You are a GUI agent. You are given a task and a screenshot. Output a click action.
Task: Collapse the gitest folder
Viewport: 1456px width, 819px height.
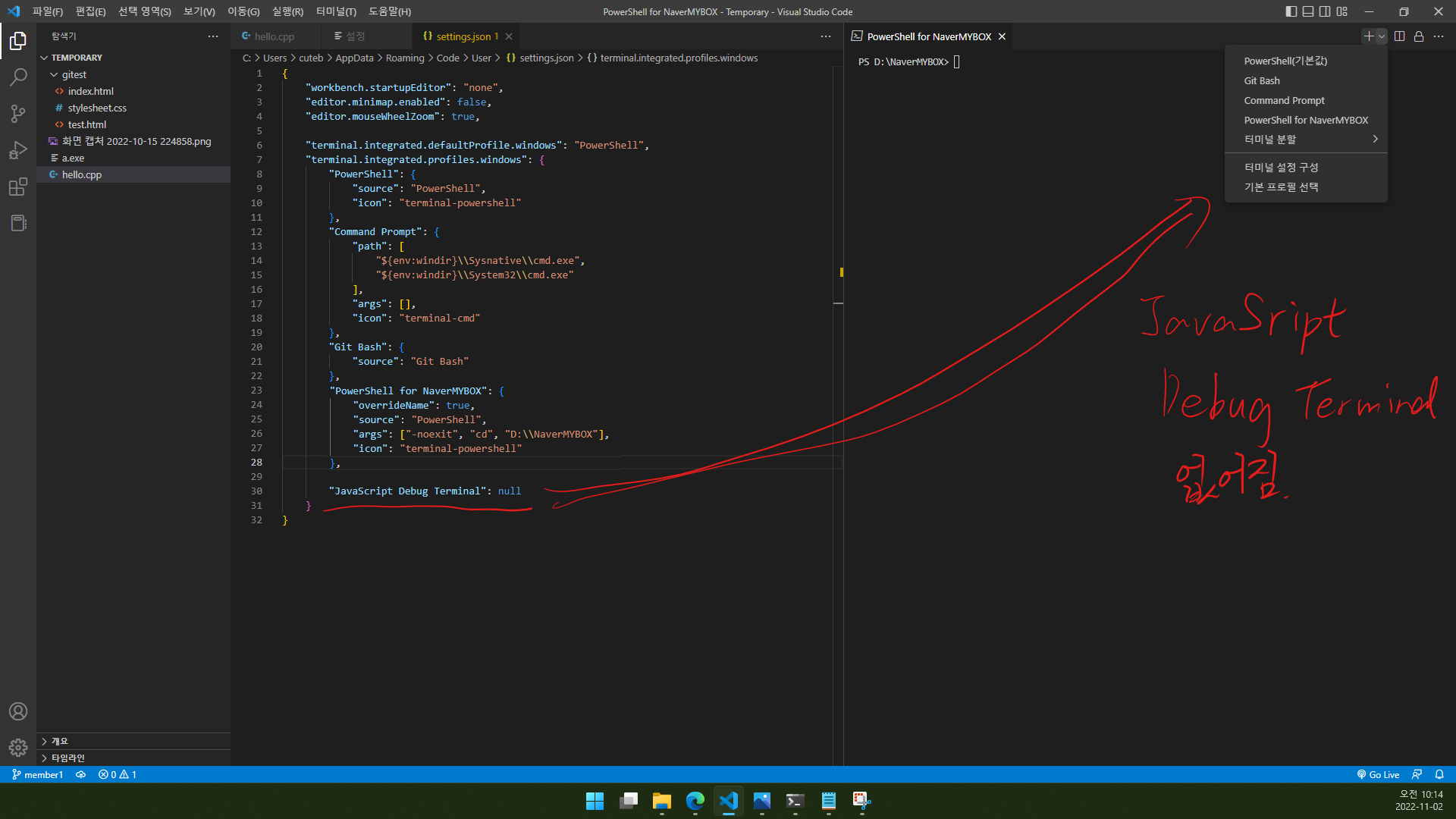pyautogui.click(x=133, y=74)
